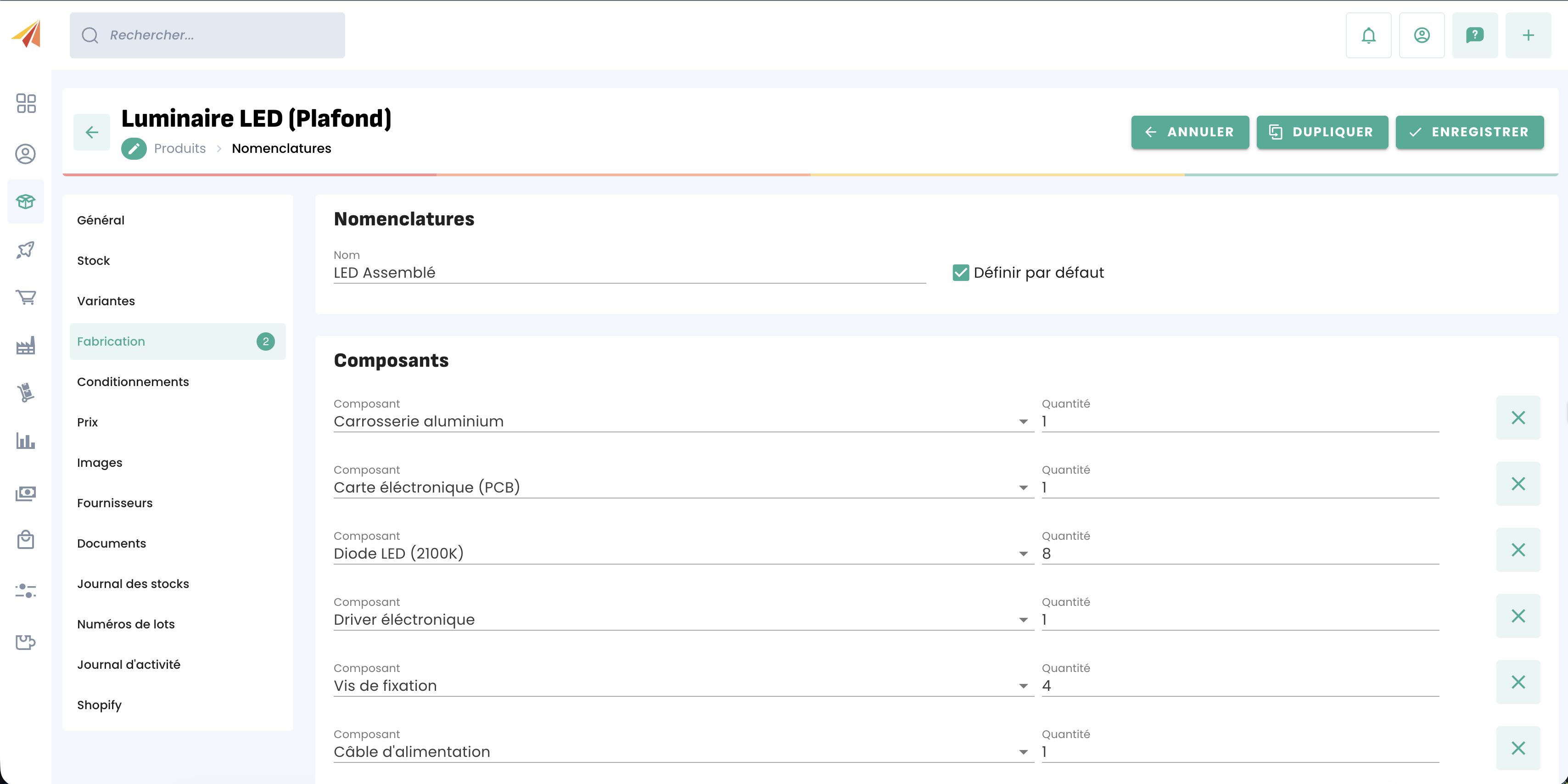
Task: Click the DUPLIQUER button
Action: coord(1322,132)
